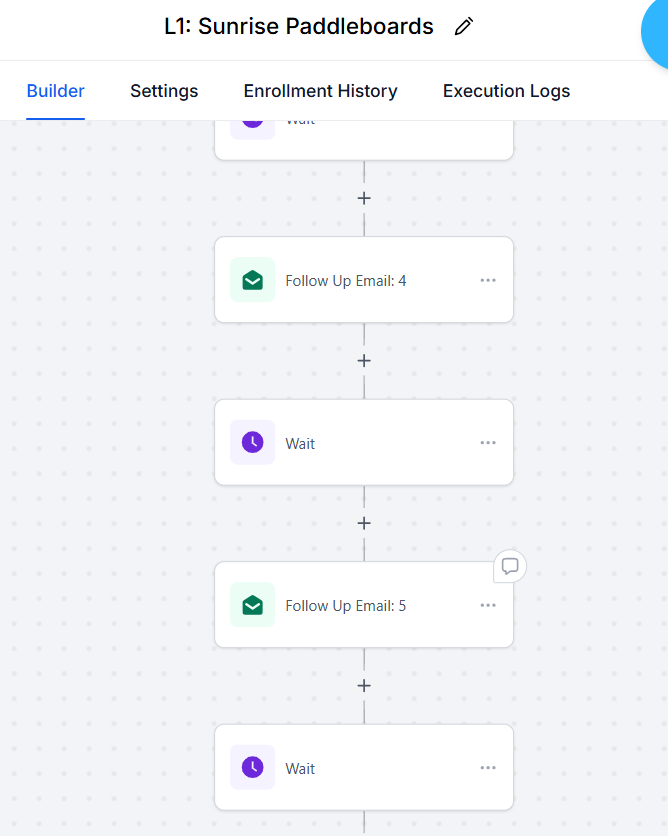Edit the workflow name with pencil icon
This screenshot has width=668, height=836.
[x=463, y=26]
